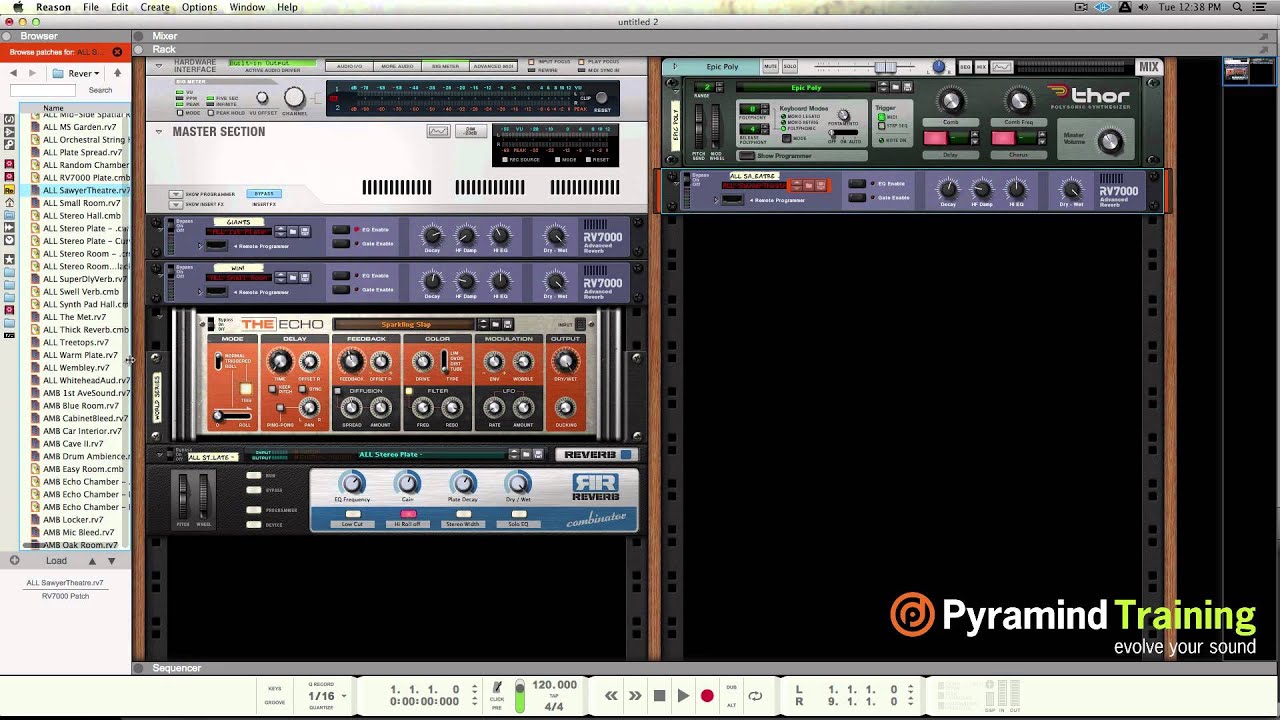Toggle the Show Programmer button in the Master Section
The height and width of the screenshot is (720, 1280).
click(x=176, y=194)
